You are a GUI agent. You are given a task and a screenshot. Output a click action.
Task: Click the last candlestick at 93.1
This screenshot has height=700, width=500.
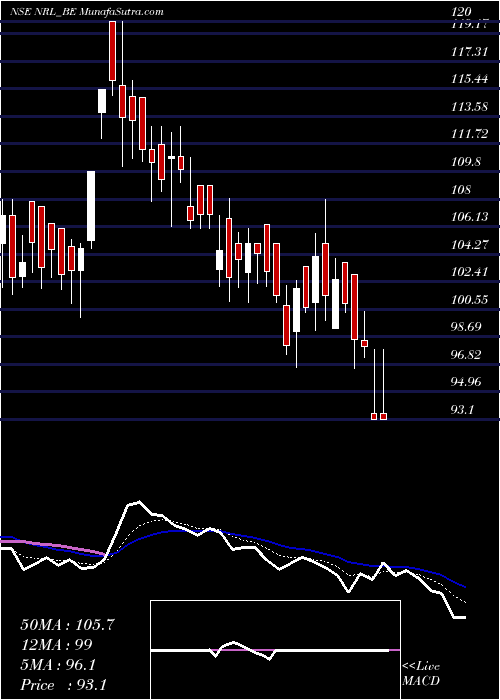[x=383, y=384]
